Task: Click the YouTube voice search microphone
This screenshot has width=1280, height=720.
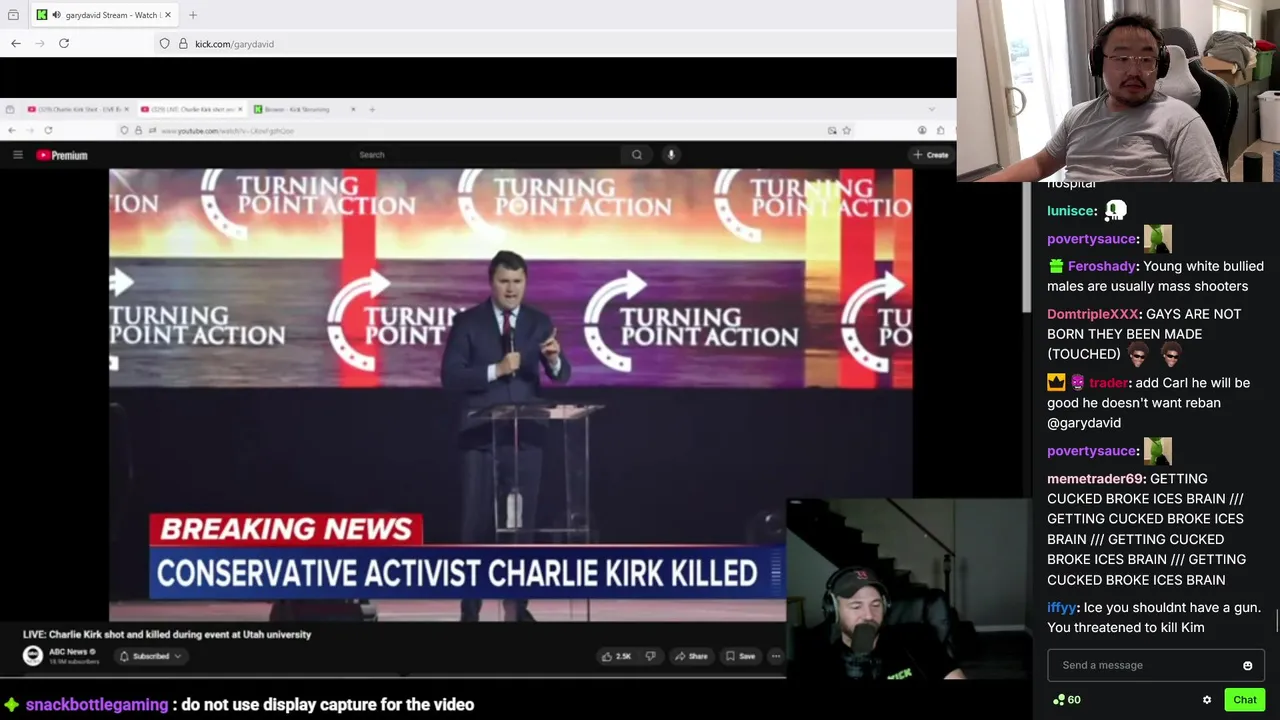Action: (671, 155)
